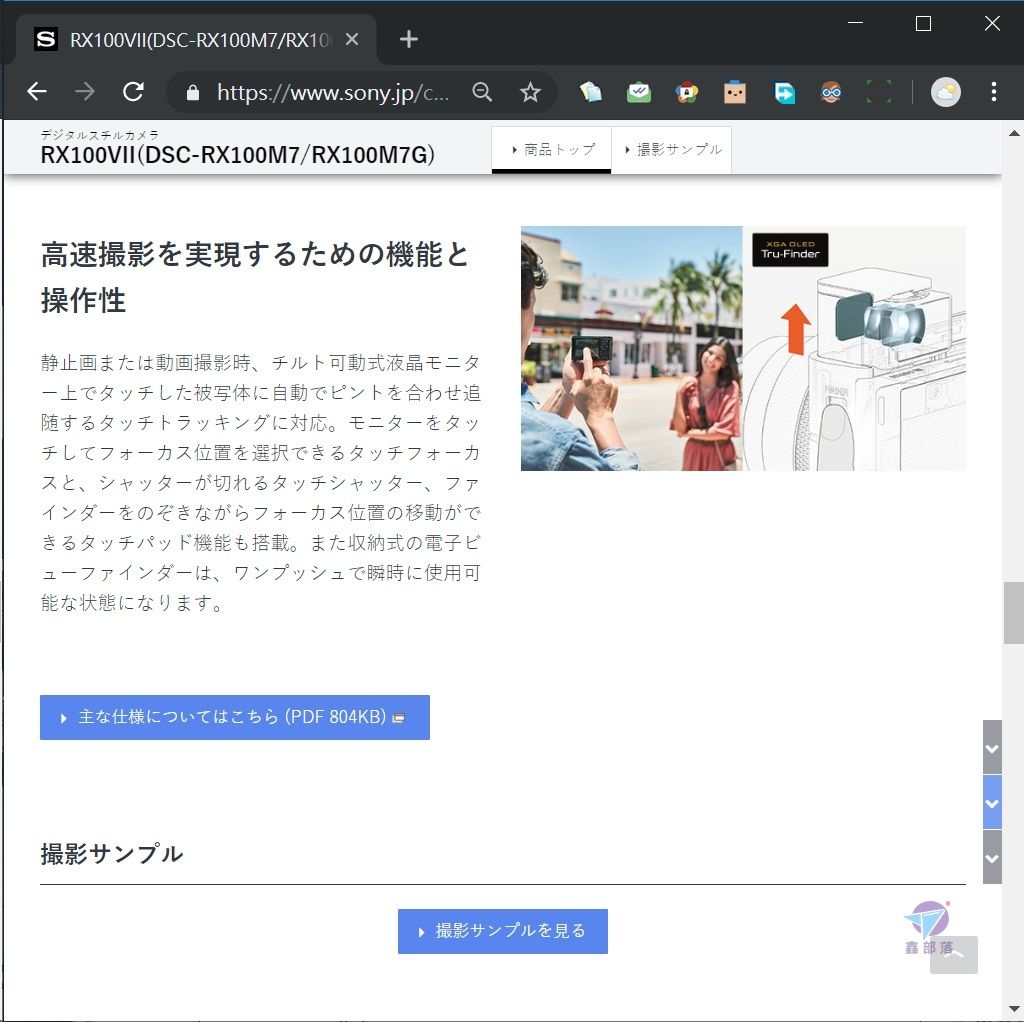The image size is (1024, 1022).
Task: Open the green bracket capture extension
Action: coord(879,92)
